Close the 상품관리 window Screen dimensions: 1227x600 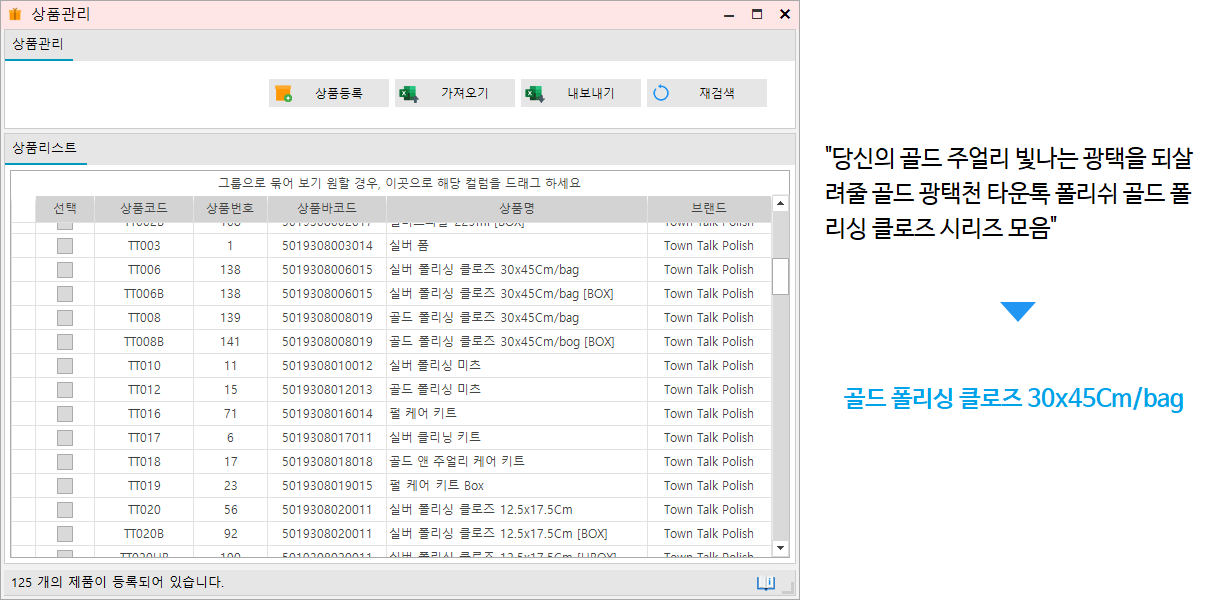(x=785, y=14)
